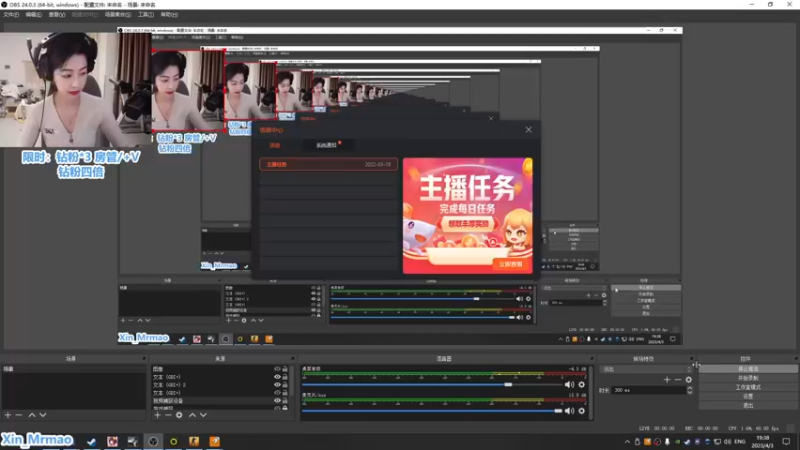
Task: Open the 编辑(E) menu
Action: pos(34,15)
